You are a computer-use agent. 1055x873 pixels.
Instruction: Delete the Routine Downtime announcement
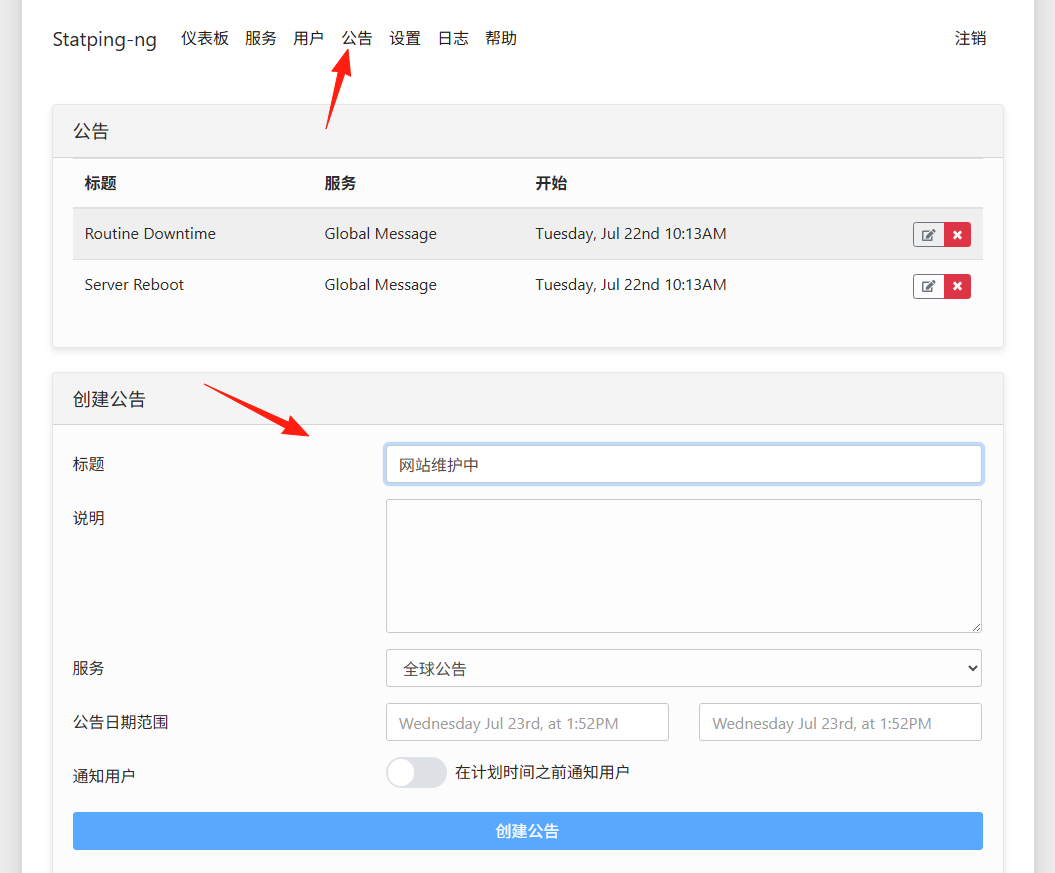tap(957, 235)
